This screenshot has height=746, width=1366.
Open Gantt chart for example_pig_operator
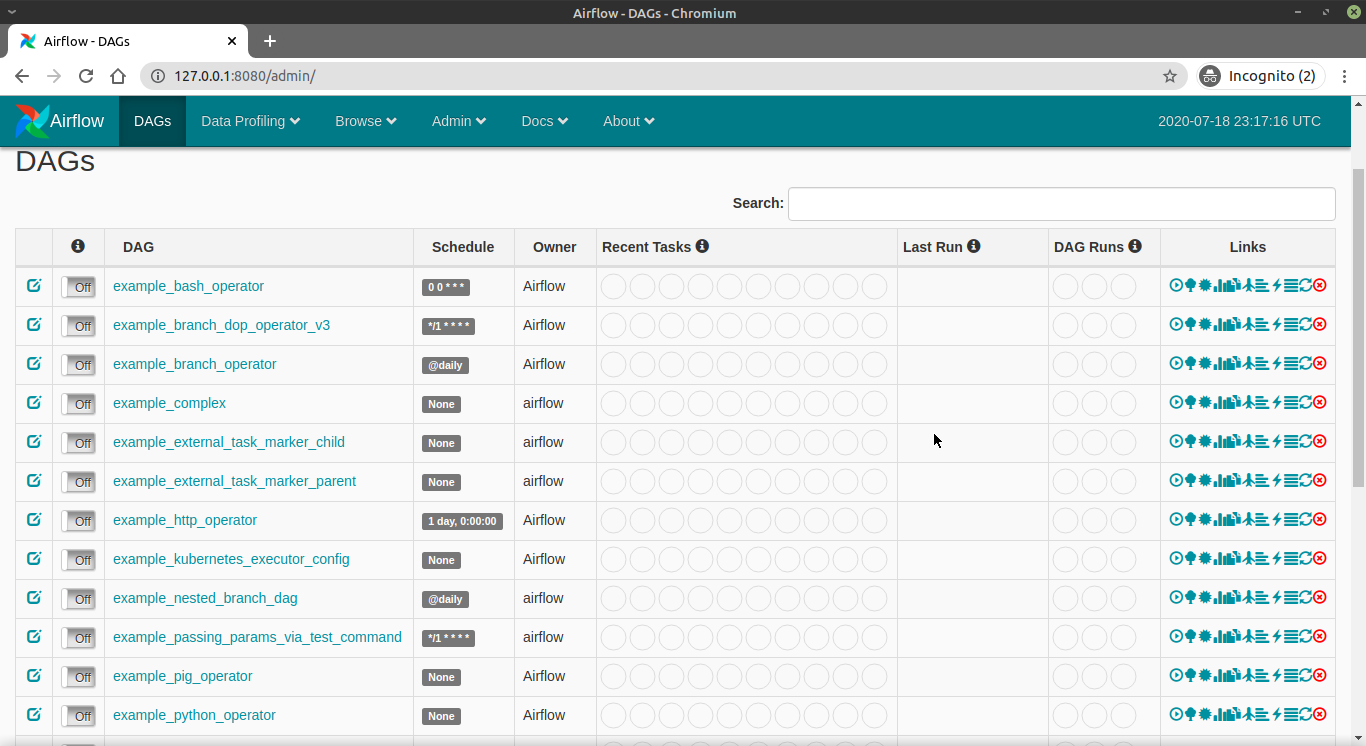(1262, 675)
